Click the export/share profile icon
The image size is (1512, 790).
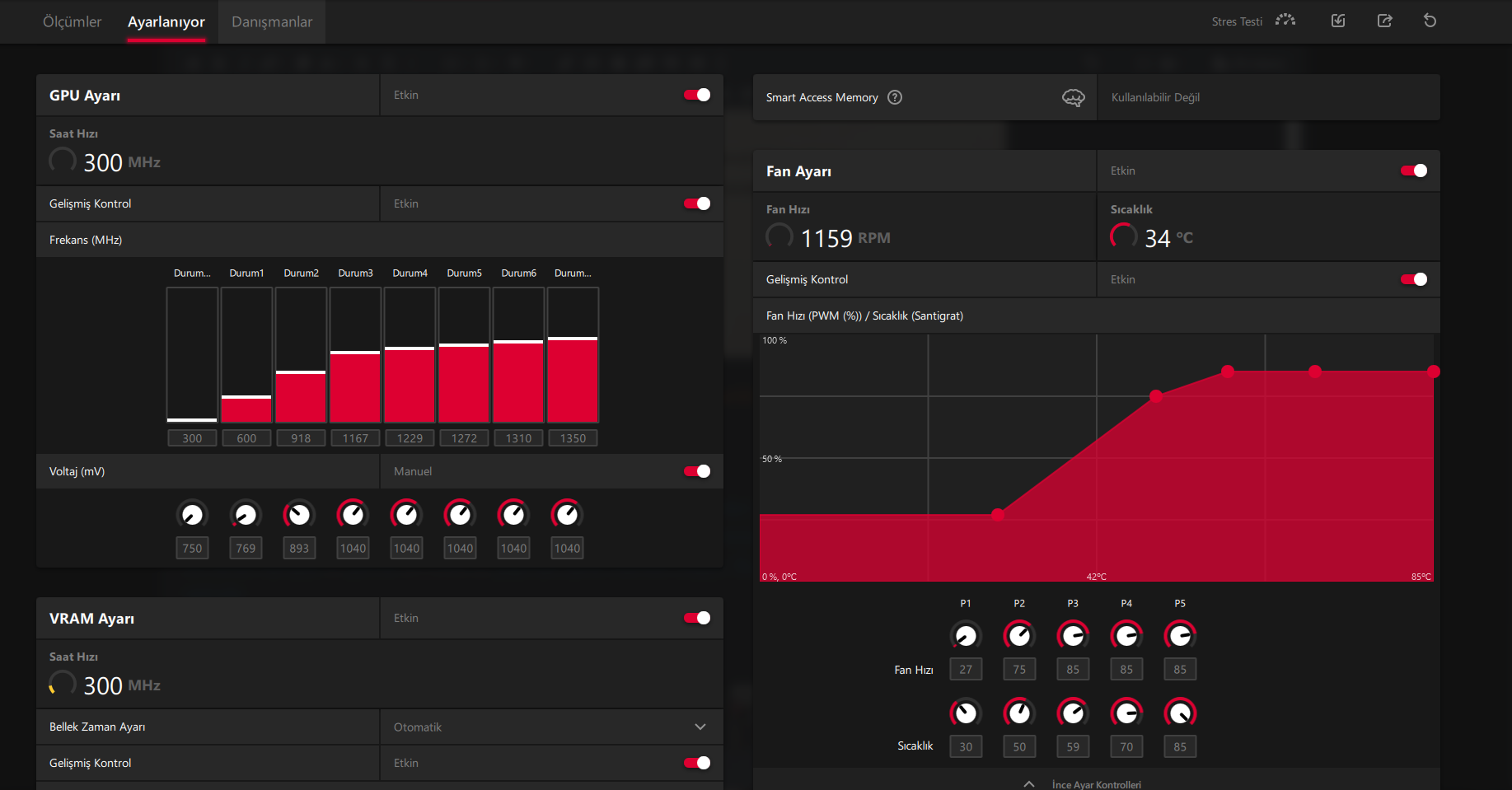(1384, 21)
